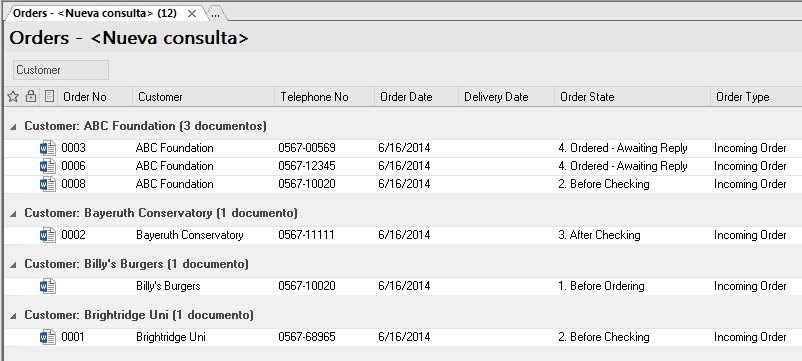Select Word document icon for order 0003
The width and height of the screenshot is (802, 361).
48,148
